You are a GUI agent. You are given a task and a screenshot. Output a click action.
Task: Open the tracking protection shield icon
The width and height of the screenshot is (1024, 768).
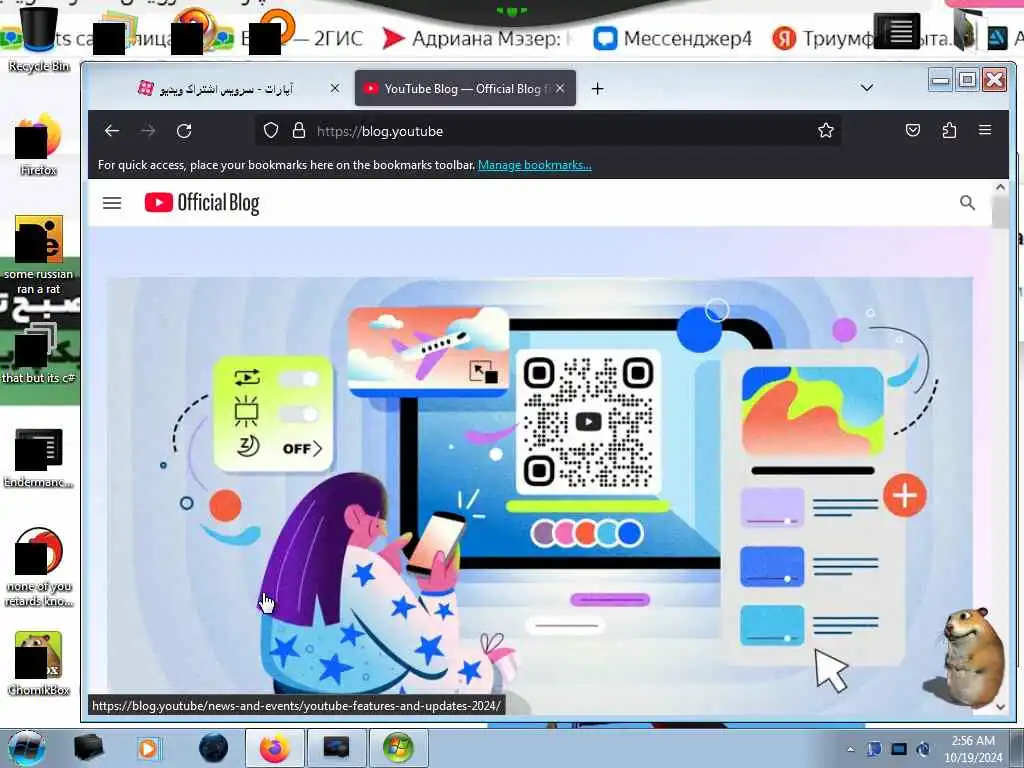coord(270,131)
